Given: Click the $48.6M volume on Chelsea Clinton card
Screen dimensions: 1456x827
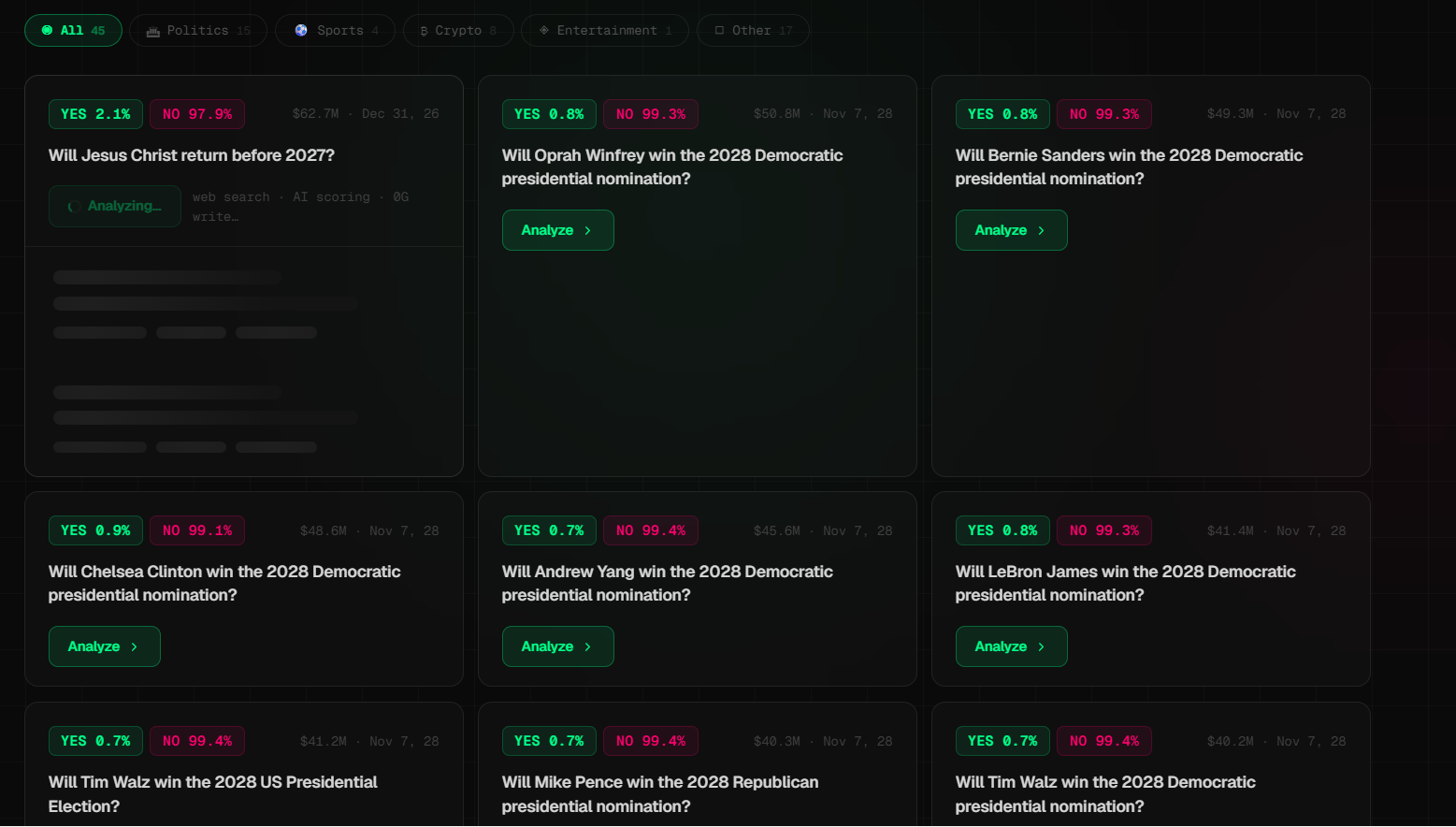Looking at the screenshot, I should pyautogui.click(x=323, y=530).
